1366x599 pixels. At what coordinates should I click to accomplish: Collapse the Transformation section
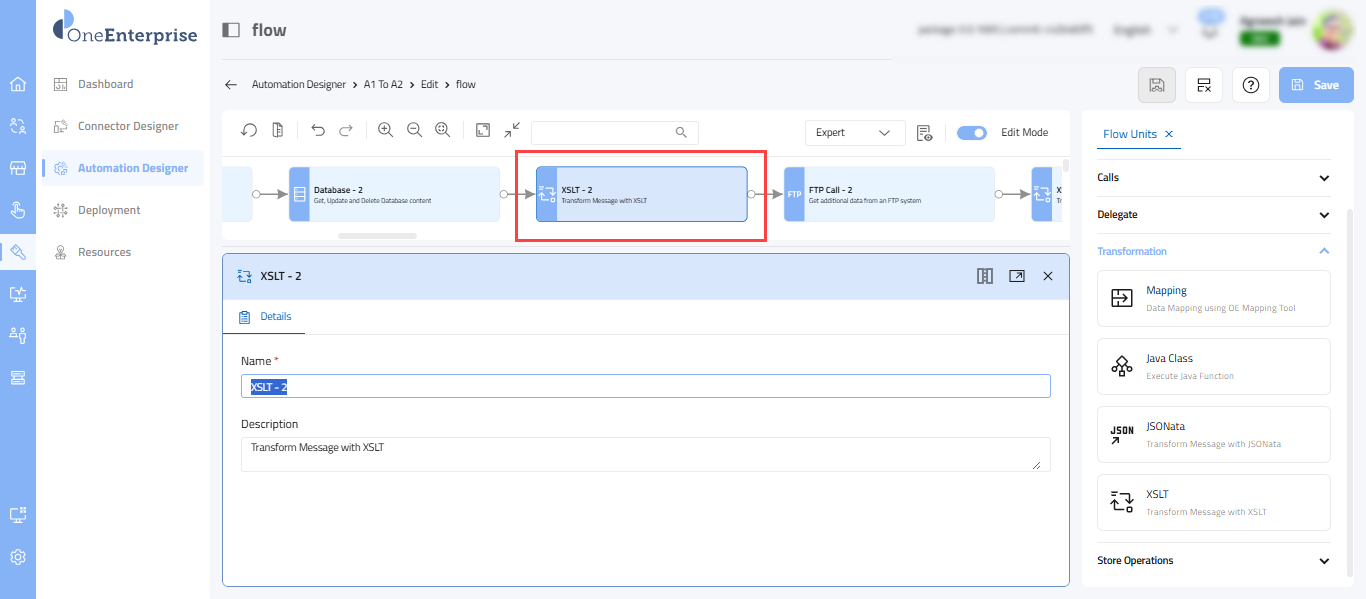[x=1324, y=252]
